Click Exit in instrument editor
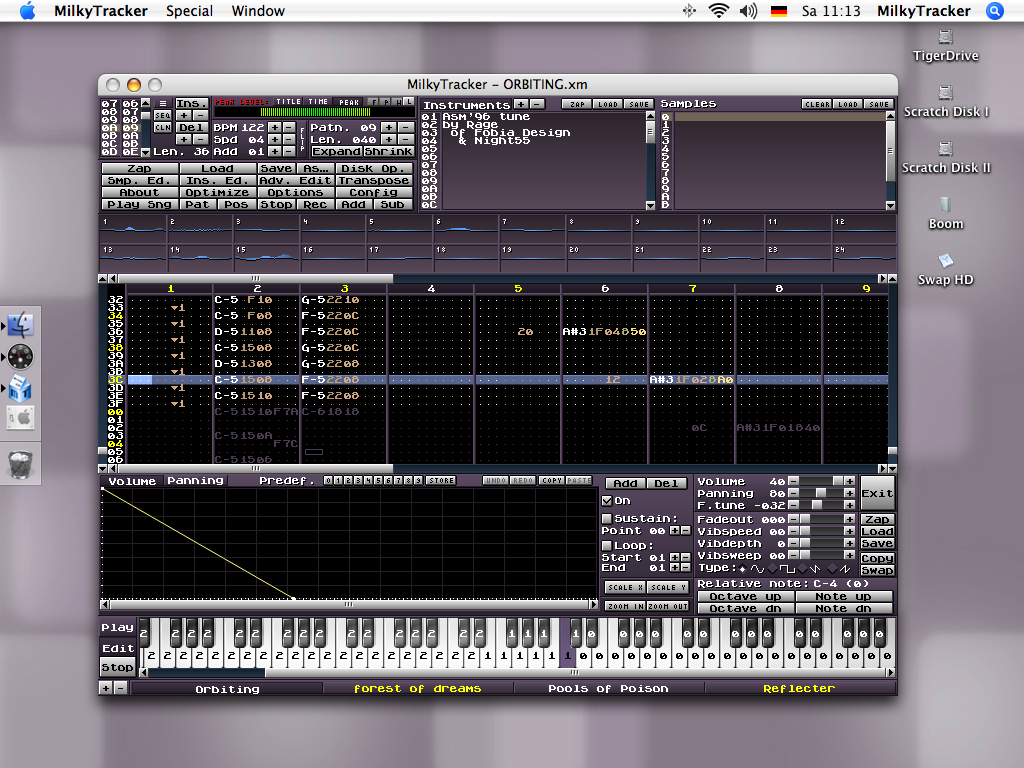 click(876, 493)
